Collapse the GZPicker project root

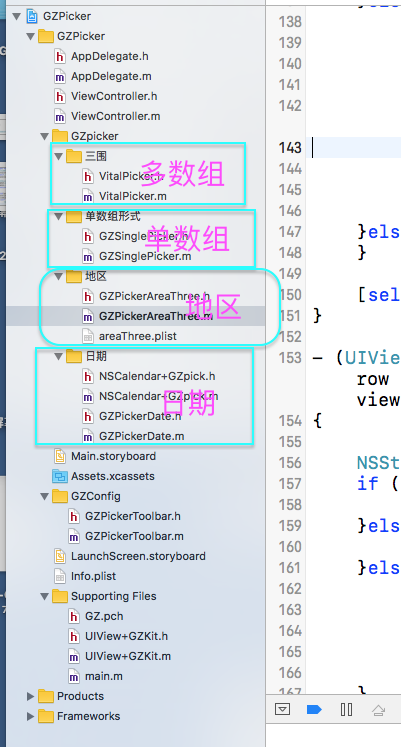[17, 16]
